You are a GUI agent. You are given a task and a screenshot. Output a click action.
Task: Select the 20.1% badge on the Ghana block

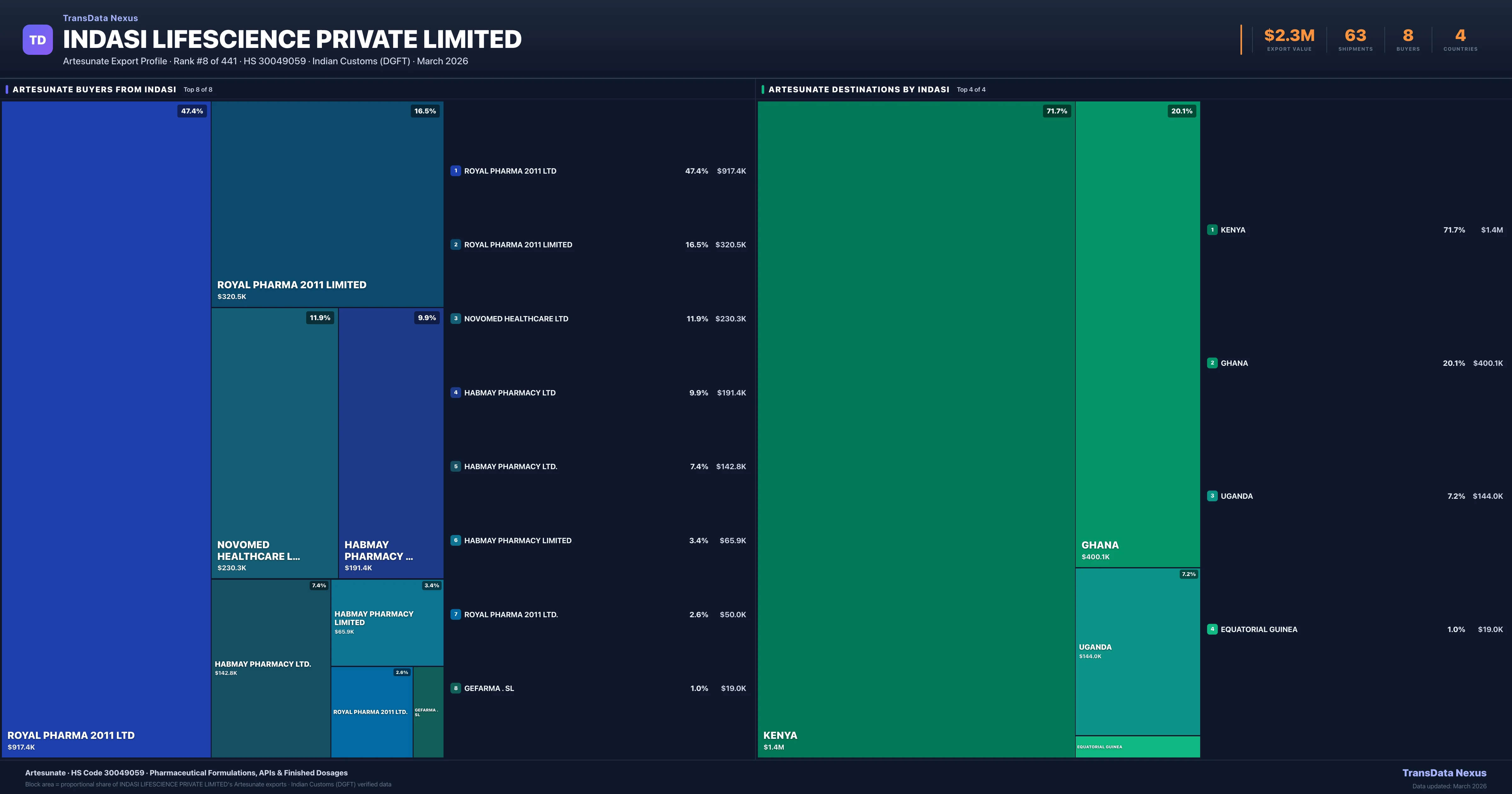pos(1182,110)
